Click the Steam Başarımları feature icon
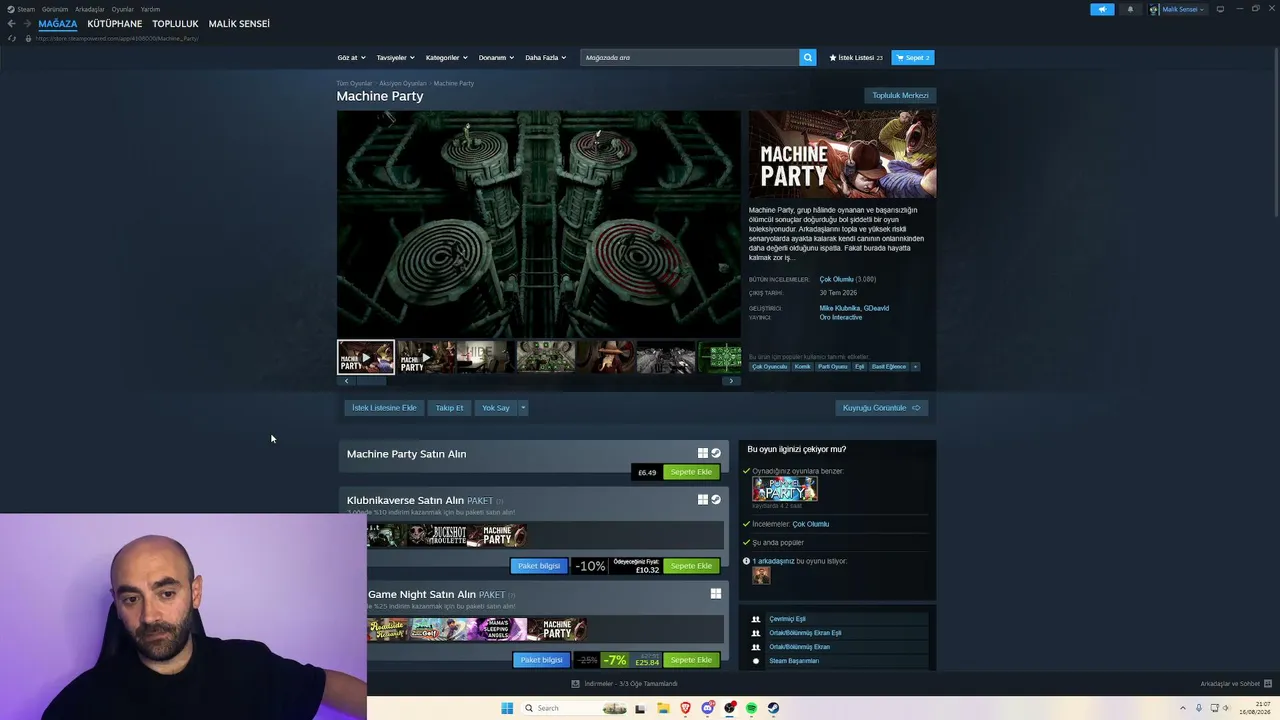 [756, 661]
